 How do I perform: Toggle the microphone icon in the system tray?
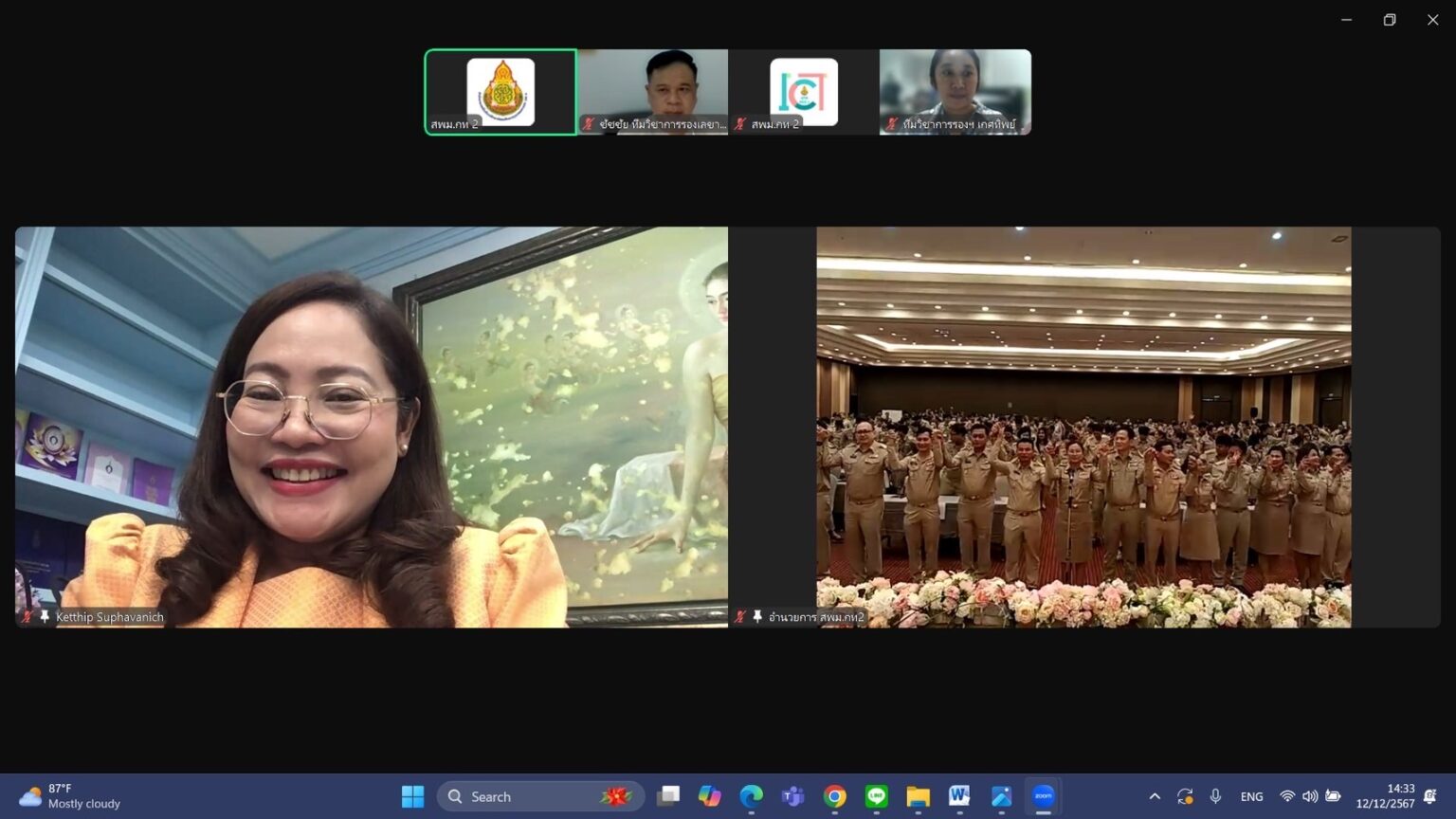pos(1215,796)
